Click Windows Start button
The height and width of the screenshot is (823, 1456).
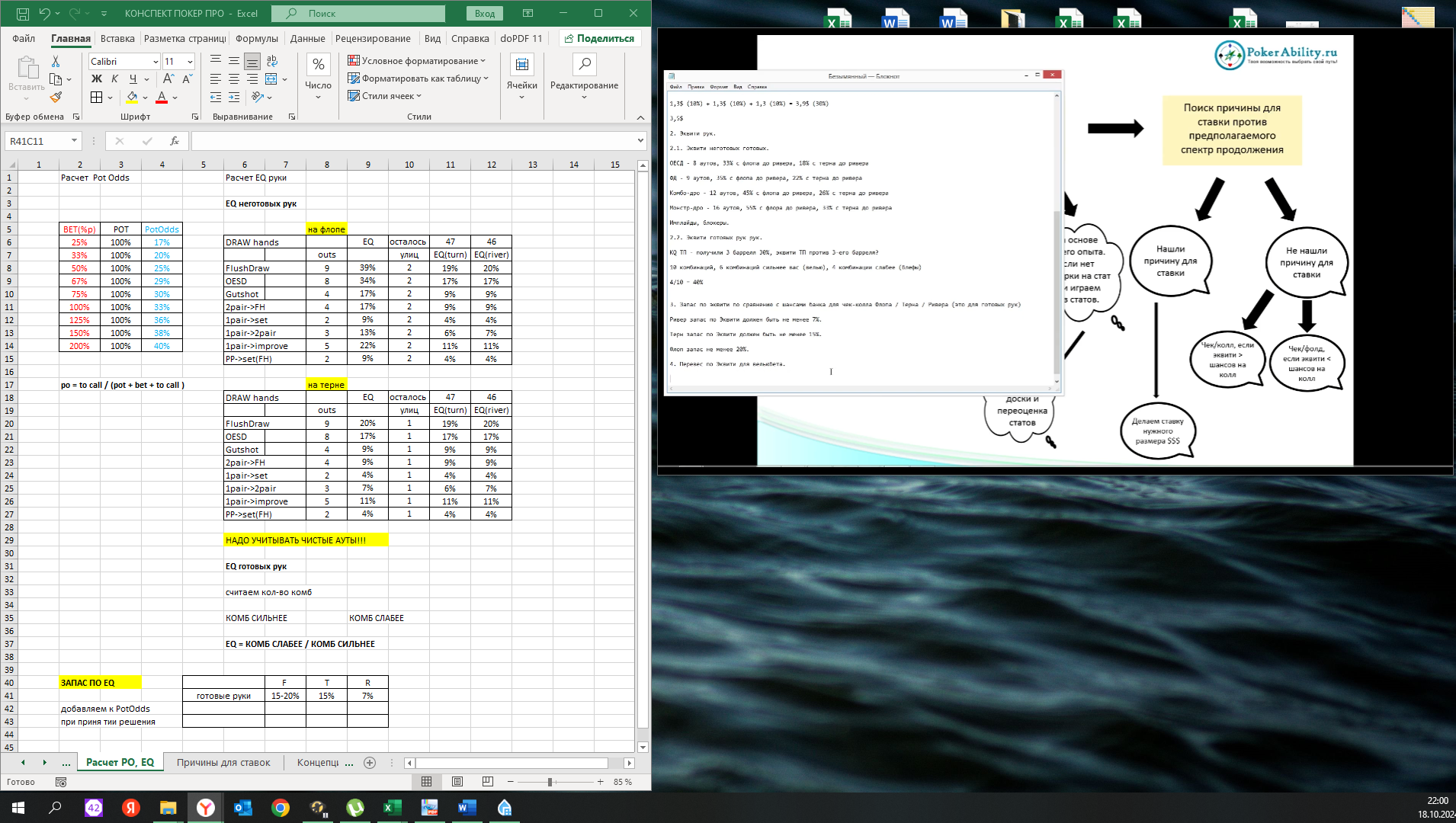[18, 808]
